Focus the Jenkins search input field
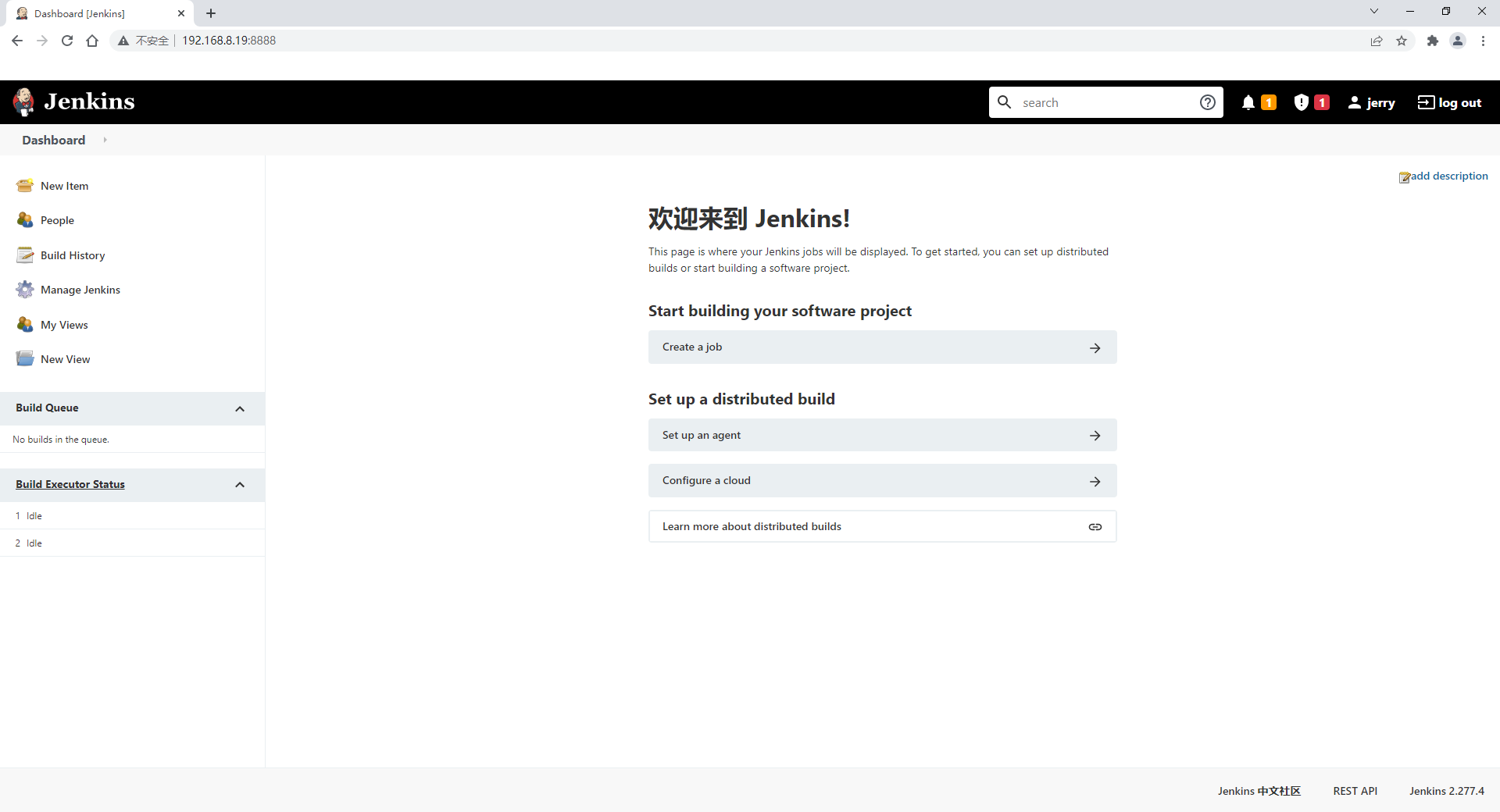 pos(1106,102)
